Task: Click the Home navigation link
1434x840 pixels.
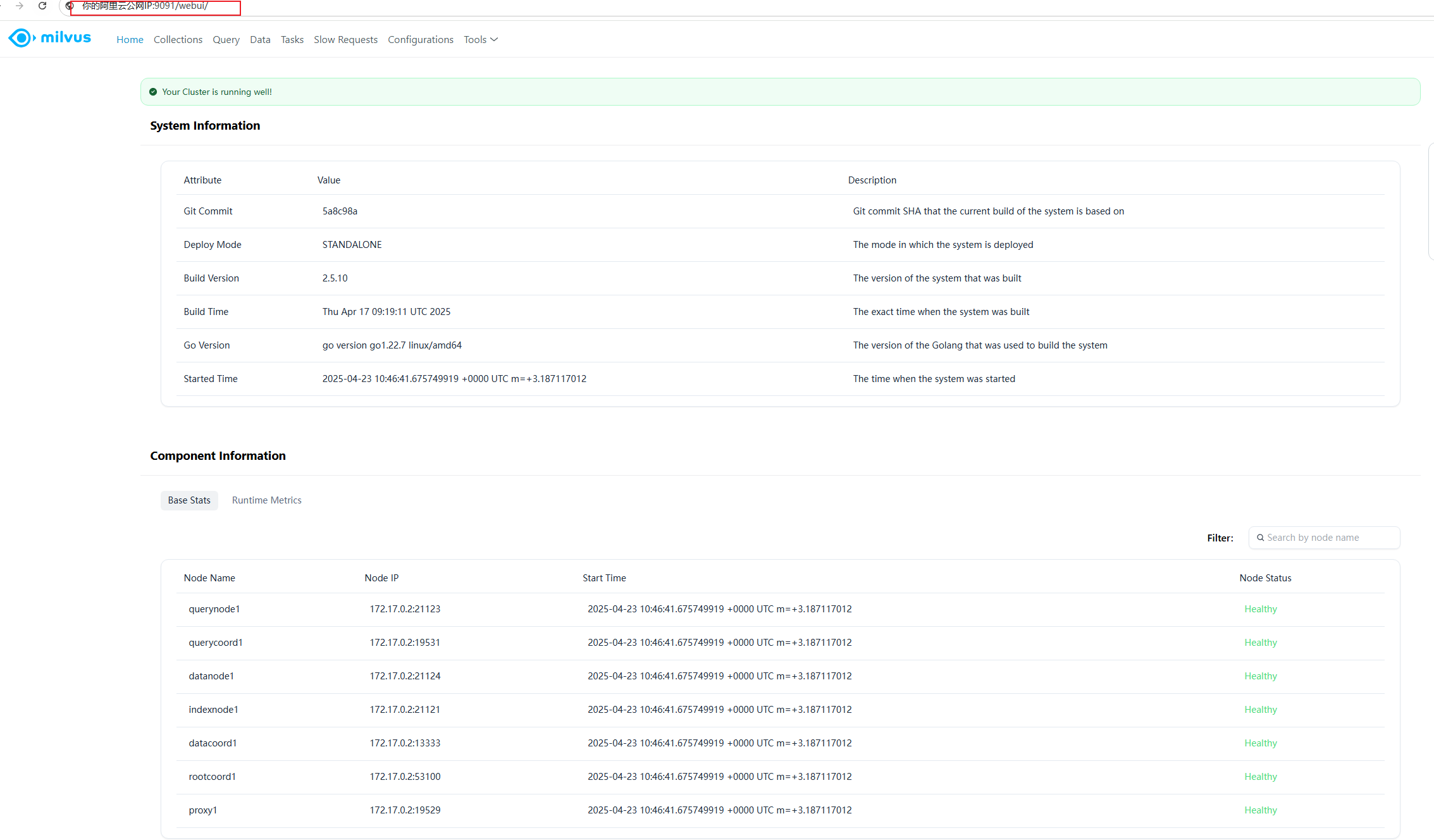Action: [x=130, y=39]
